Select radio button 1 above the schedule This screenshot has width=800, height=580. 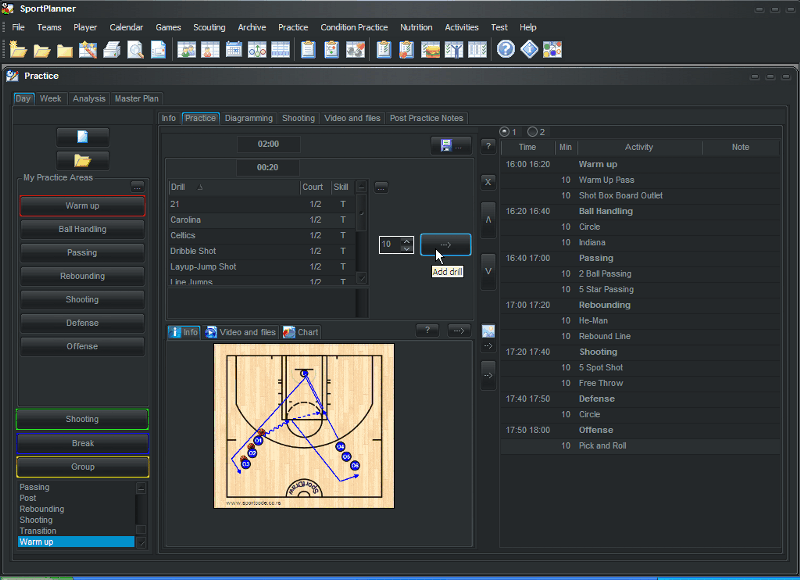(x=505, y=132)
